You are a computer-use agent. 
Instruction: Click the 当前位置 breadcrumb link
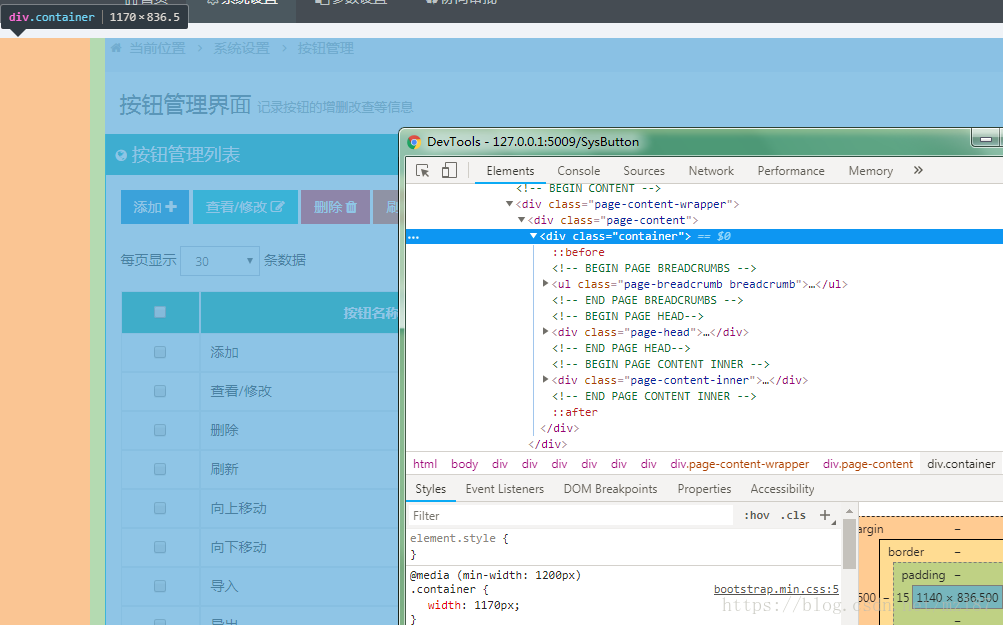click(157, 48)
